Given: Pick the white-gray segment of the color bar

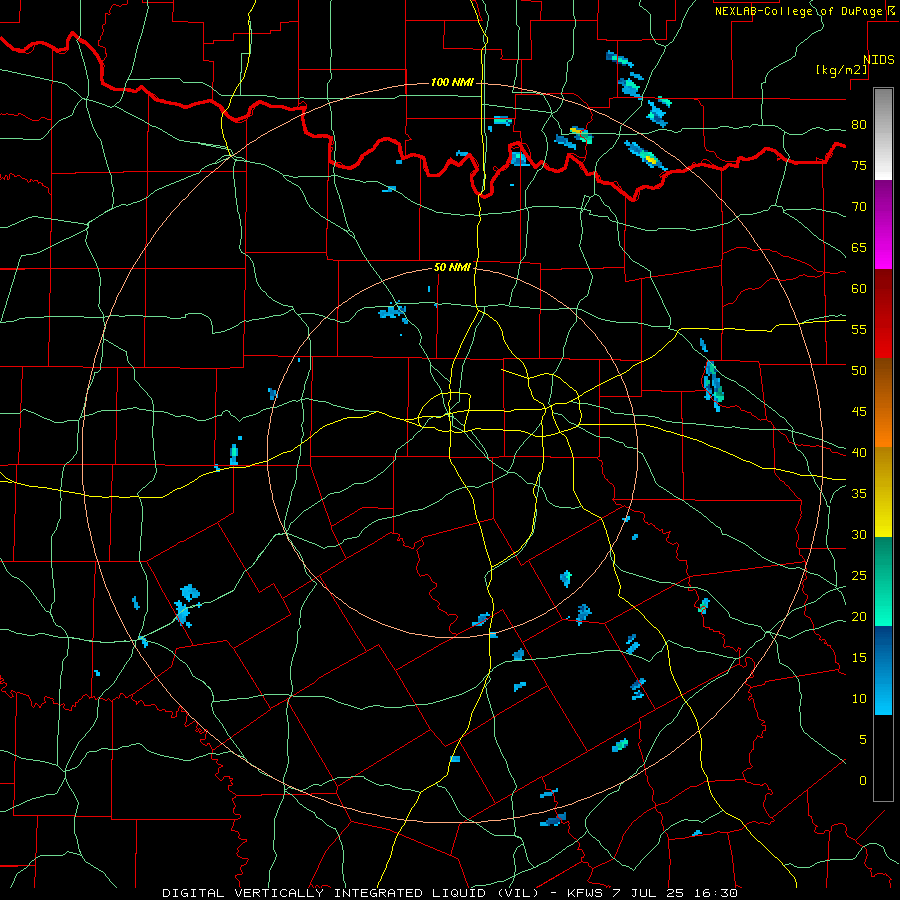Looking at the screenshot, I should (x=883, y=134).
